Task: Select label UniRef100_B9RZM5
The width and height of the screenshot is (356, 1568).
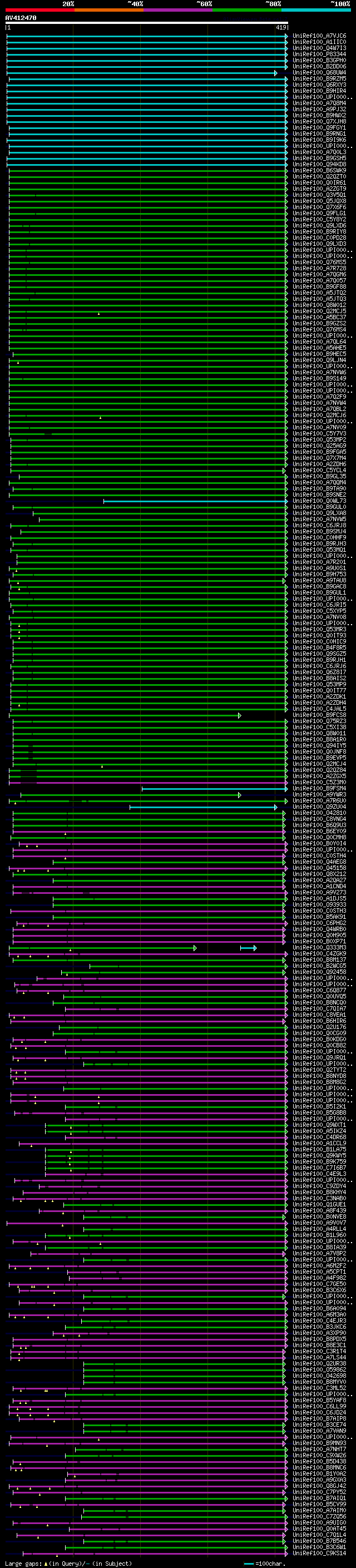Action: 319,79
